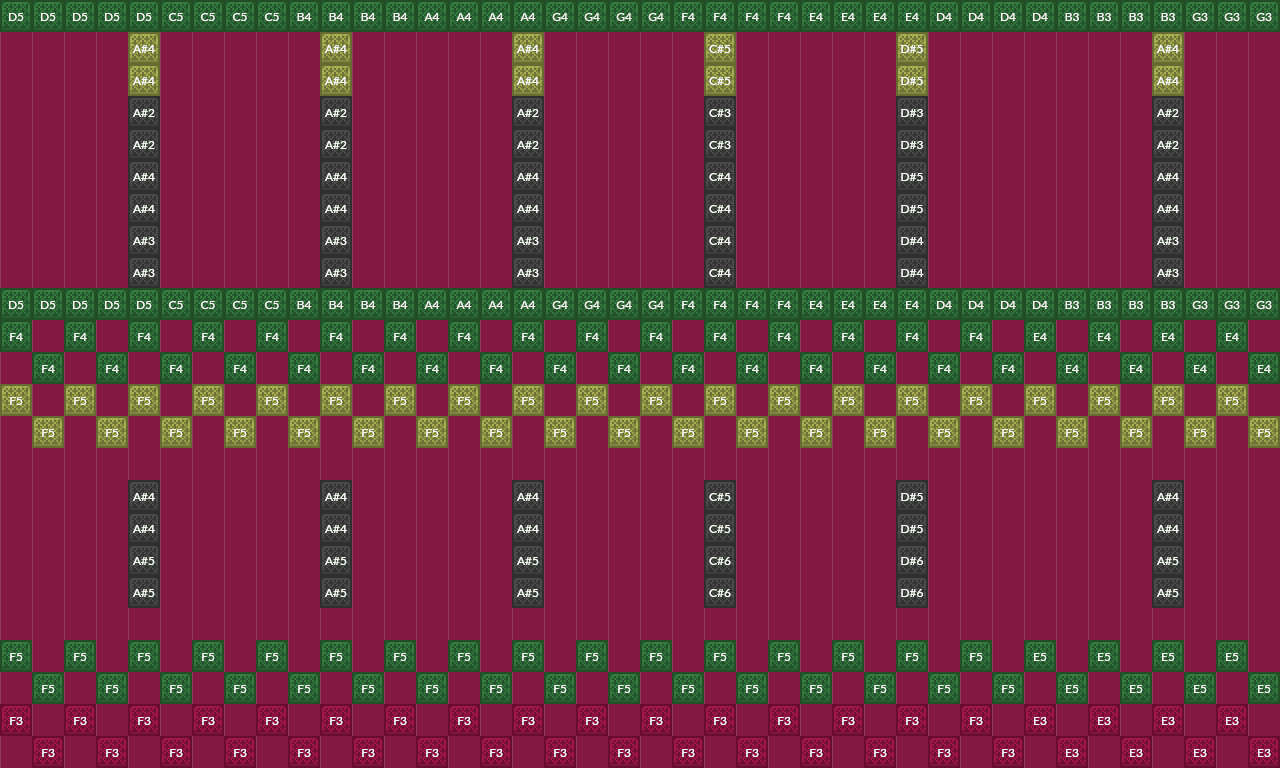This screenshot has height=768, width=1280.
Task: Click the topmost yellow C#5 note block
Action: point(720,48)
